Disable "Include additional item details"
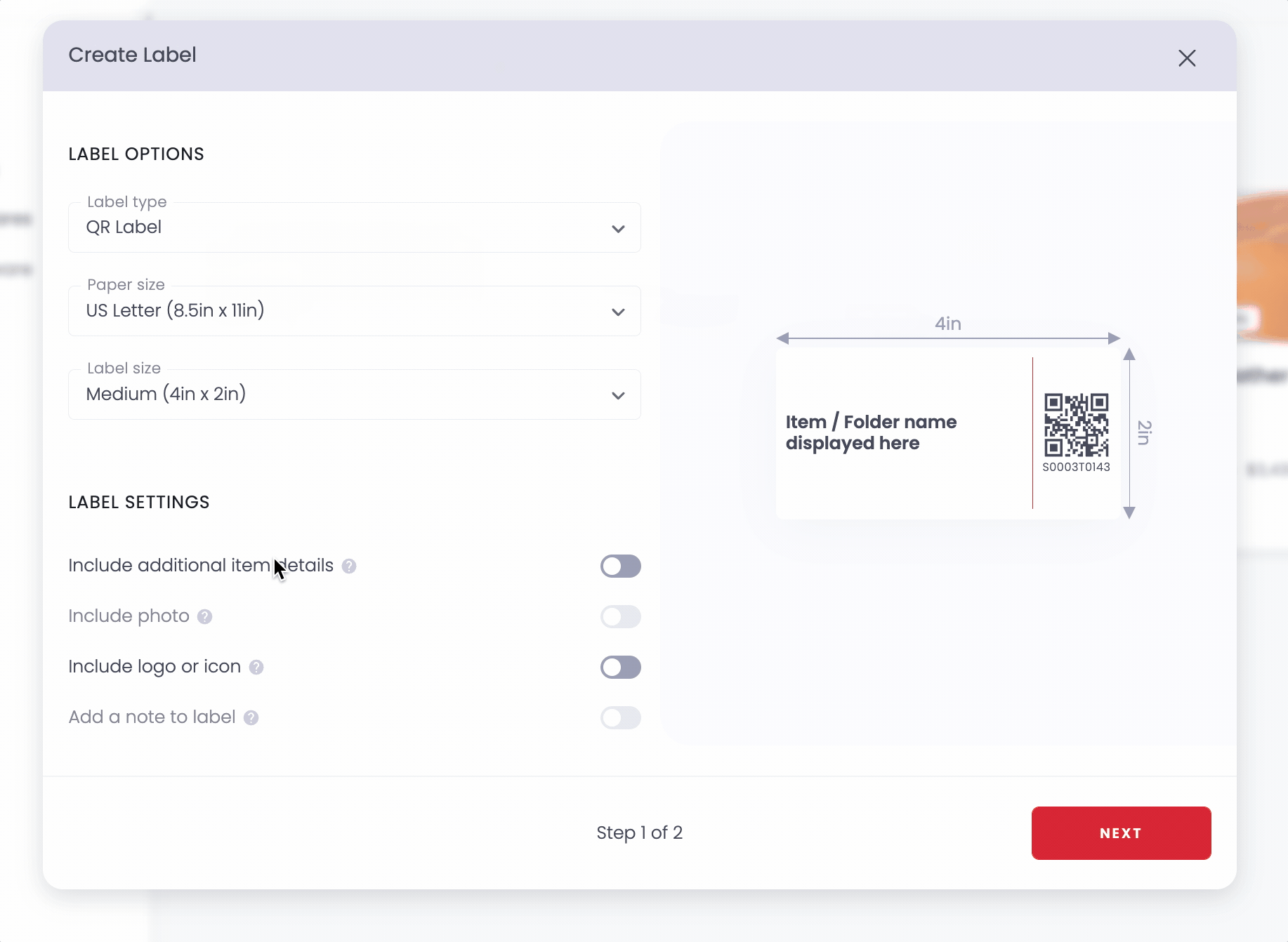This screenshot has width=1288, height=942. [x=620, y=566]
